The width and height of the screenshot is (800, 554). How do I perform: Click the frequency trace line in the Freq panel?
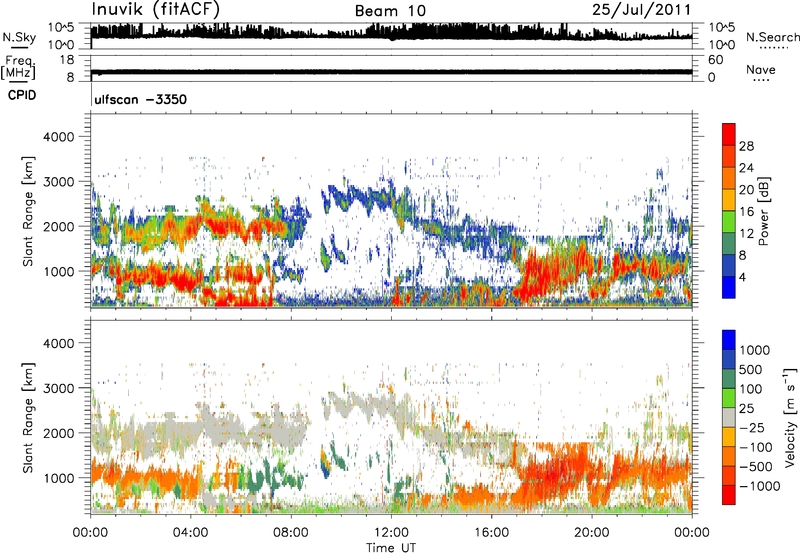(x=391, y=72)
